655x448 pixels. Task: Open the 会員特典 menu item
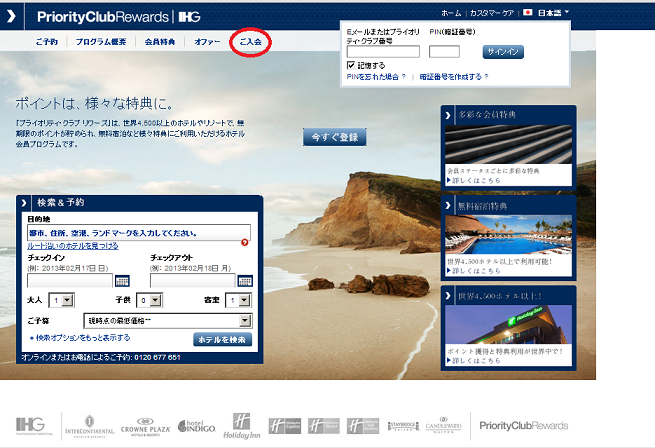tap(160, 42)
